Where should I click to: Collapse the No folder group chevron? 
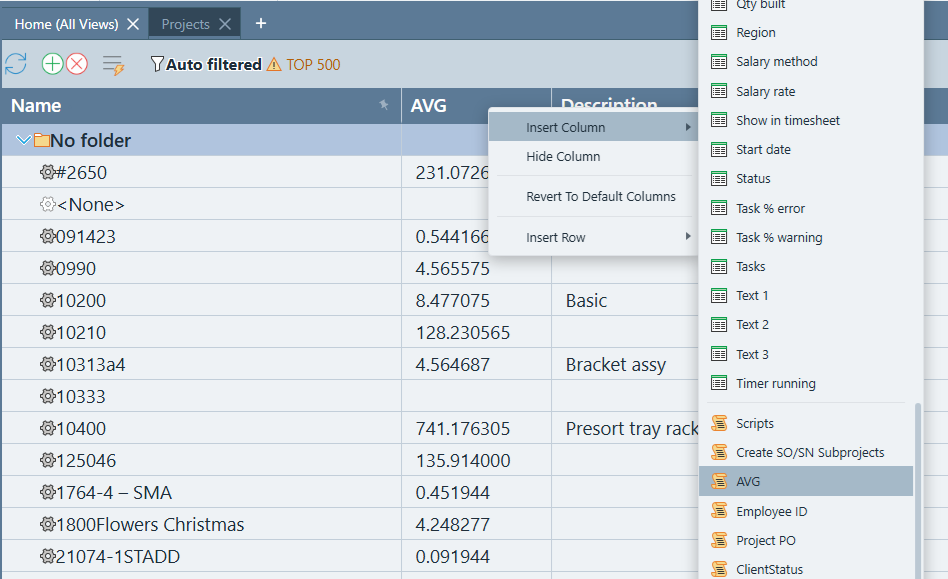point(24,140)
